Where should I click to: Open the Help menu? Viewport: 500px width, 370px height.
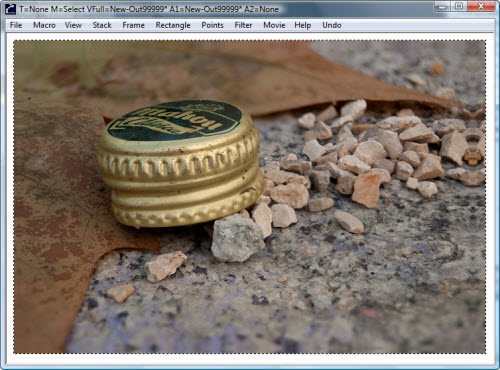click(303, 25)
